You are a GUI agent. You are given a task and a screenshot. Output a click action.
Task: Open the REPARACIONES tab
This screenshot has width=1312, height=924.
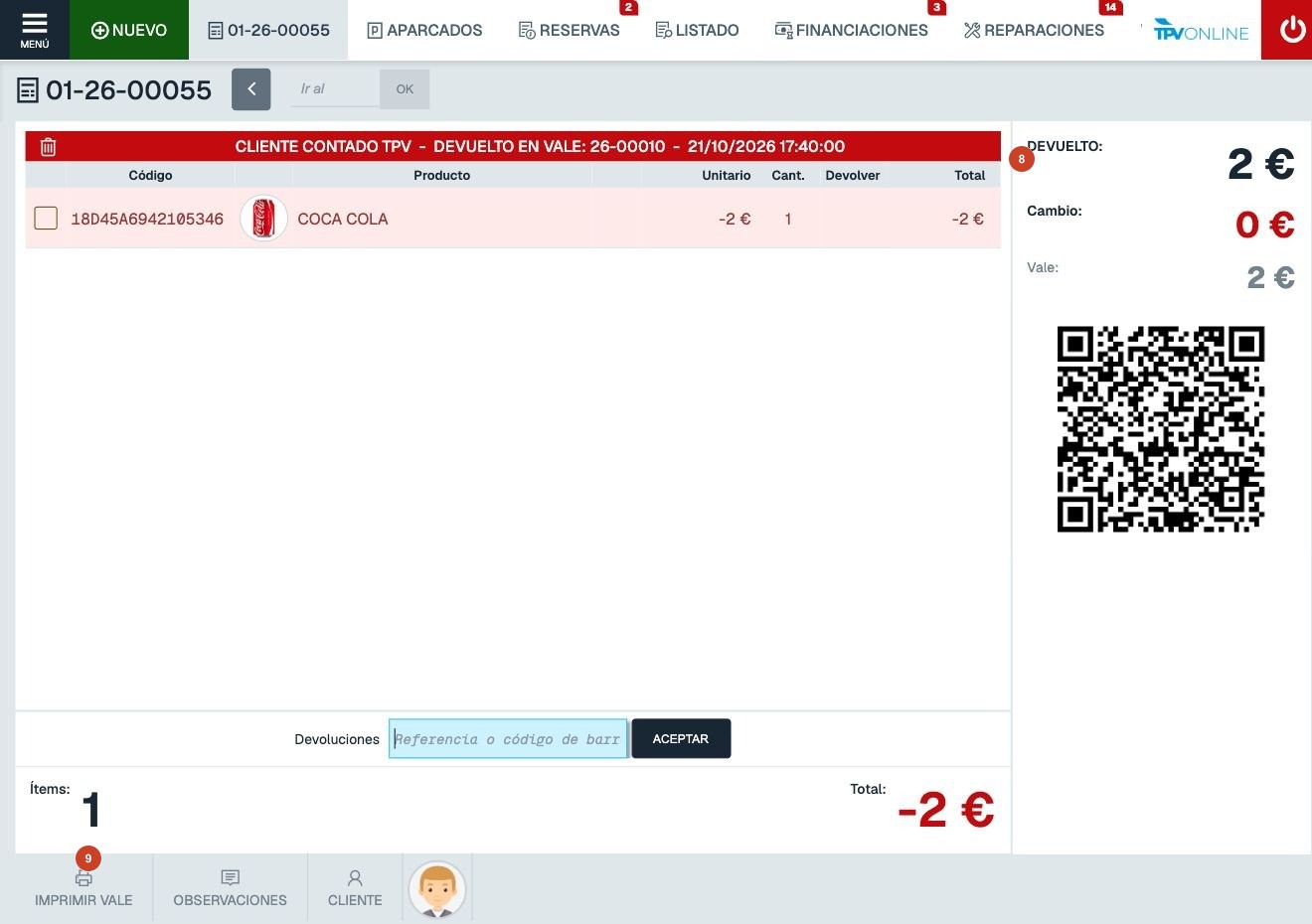[1034, 31]
